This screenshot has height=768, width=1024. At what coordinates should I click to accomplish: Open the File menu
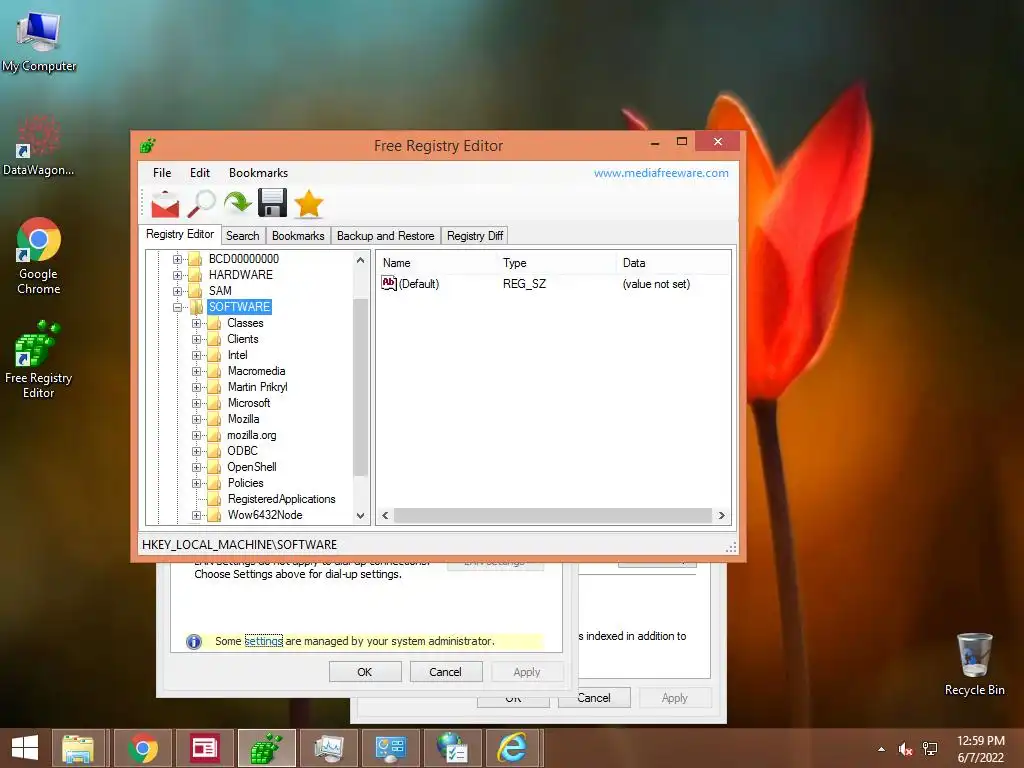pyautogui.click(x=162, y=172)
